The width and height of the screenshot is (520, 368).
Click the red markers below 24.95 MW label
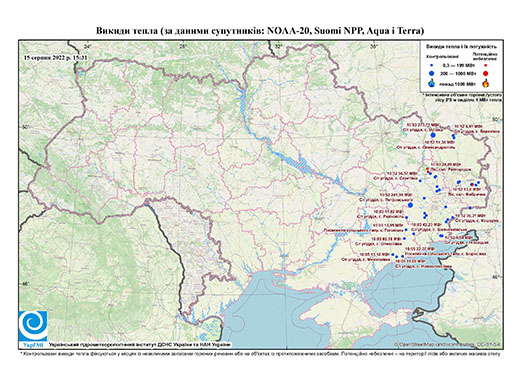tap(429, 171)
